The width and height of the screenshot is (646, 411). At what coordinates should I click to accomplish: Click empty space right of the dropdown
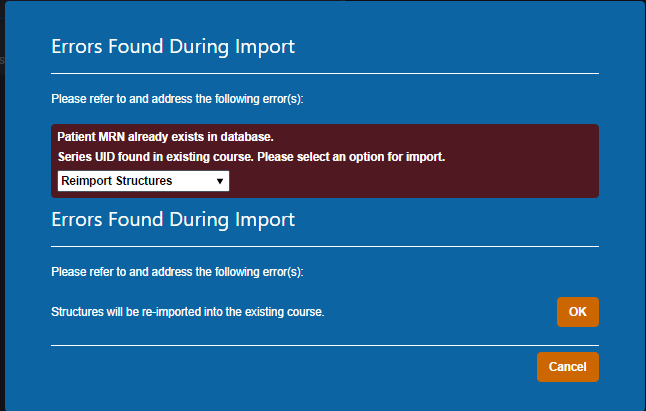[x=400, y=182]
